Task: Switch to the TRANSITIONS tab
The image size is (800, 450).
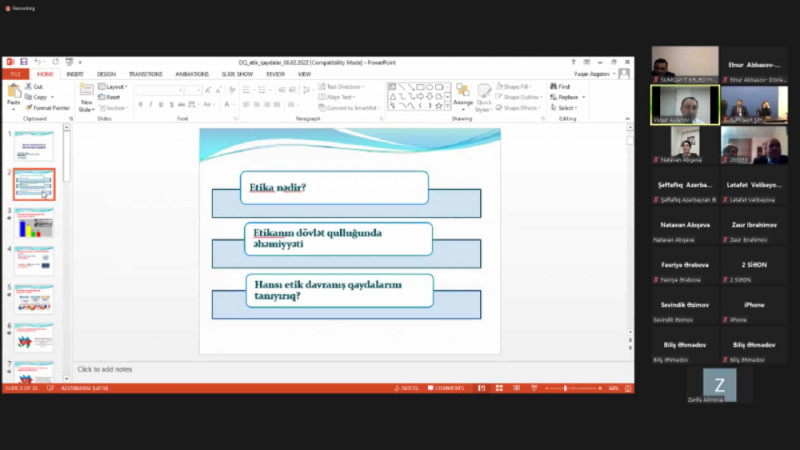Action: 145,74
